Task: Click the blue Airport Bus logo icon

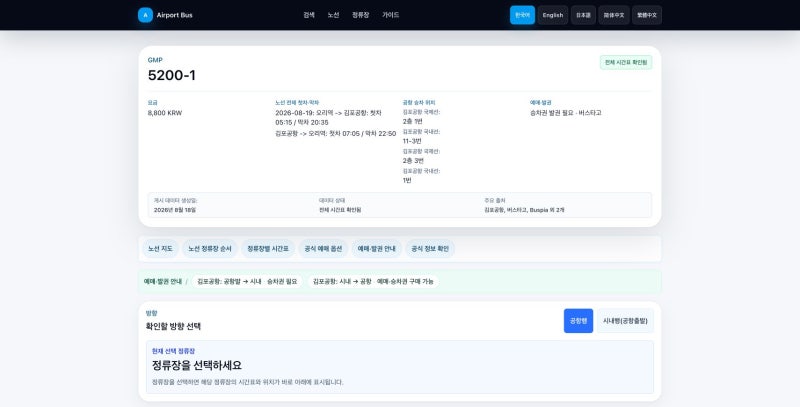Action: [x=145, y=15]
